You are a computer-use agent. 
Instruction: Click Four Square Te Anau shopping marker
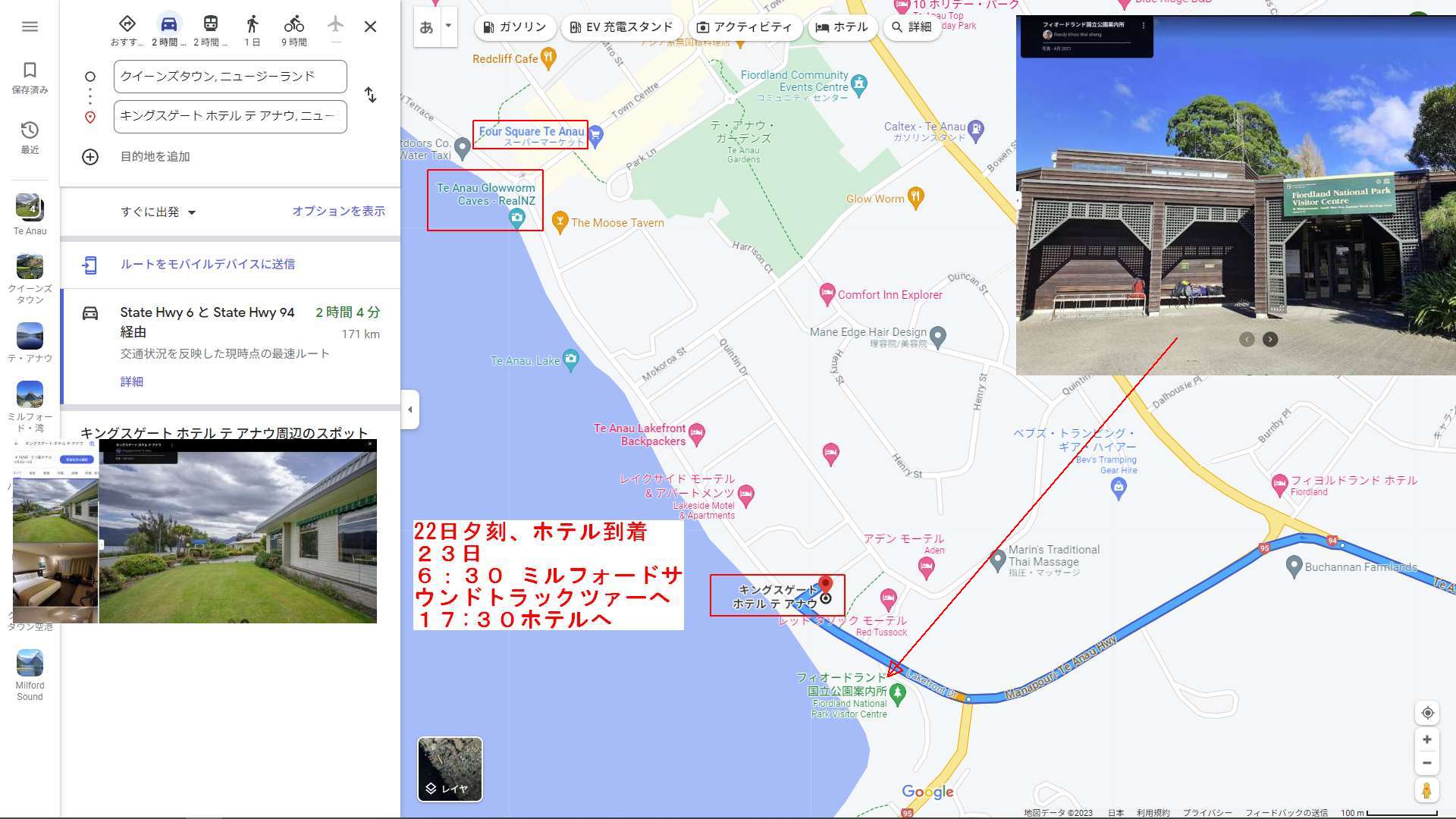click(596, 135)
